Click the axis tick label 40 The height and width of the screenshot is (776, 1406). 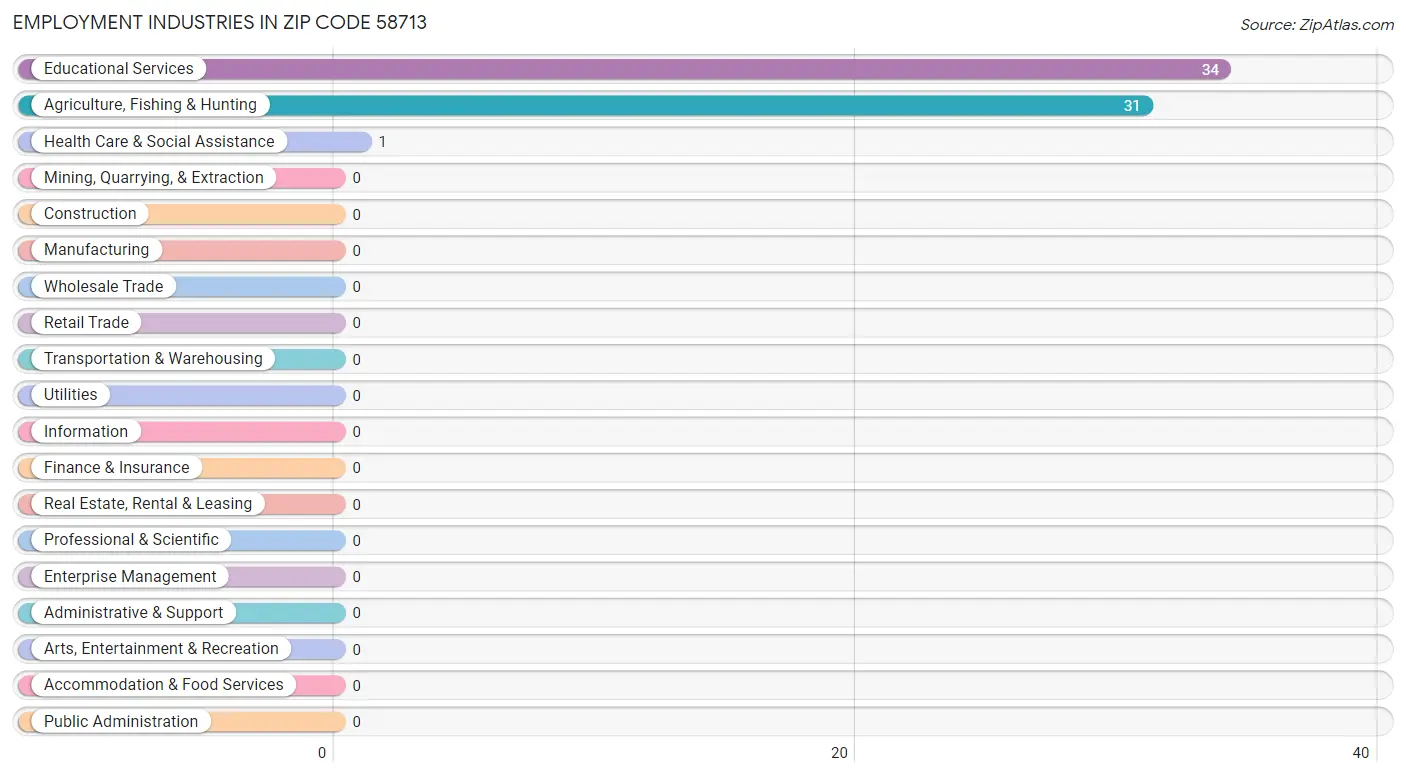[1361, 753]
